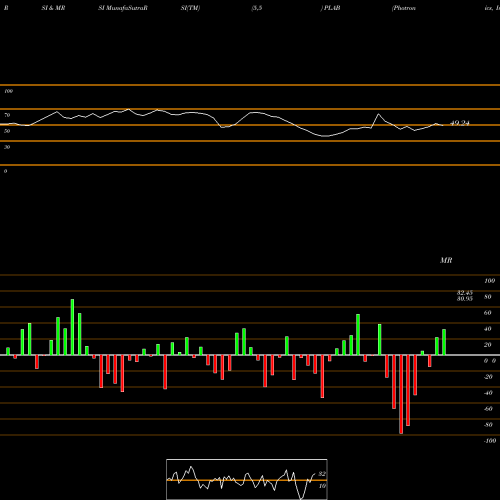The height and width of the screenshot is (500, 500).
Task: Click the 'SI(TM)' header label
Action: pos(190,8)
